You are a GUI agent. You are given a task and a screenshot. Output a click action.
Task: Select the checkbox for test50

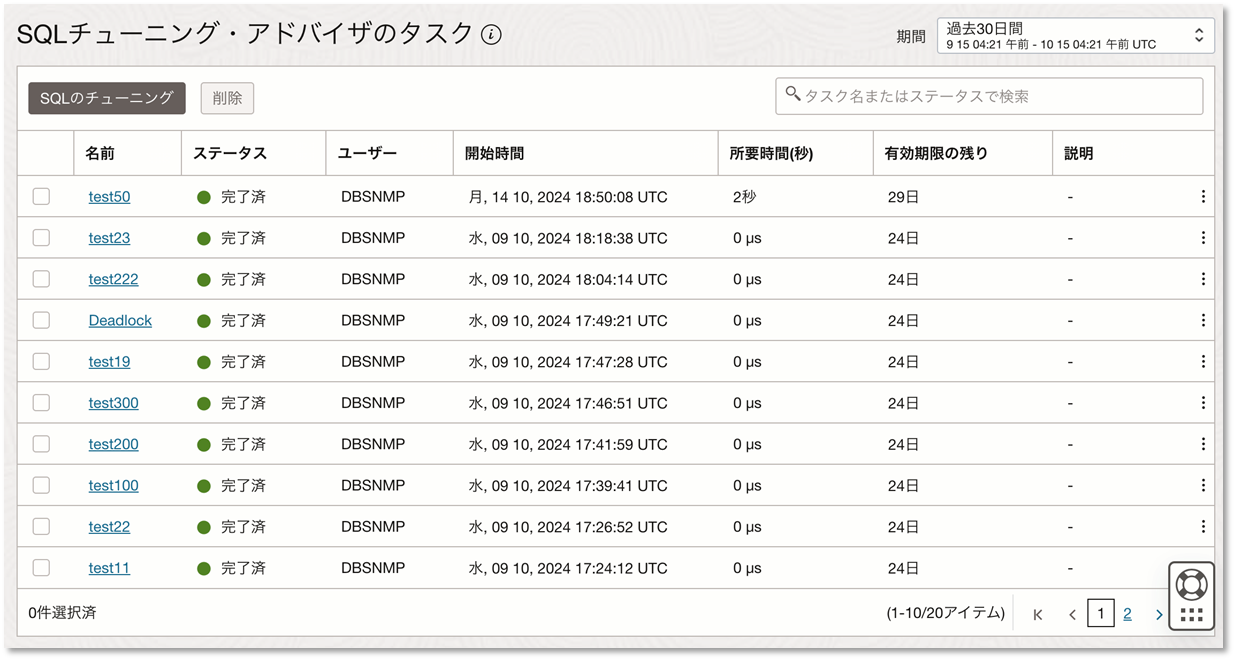(x=41, y=196)
